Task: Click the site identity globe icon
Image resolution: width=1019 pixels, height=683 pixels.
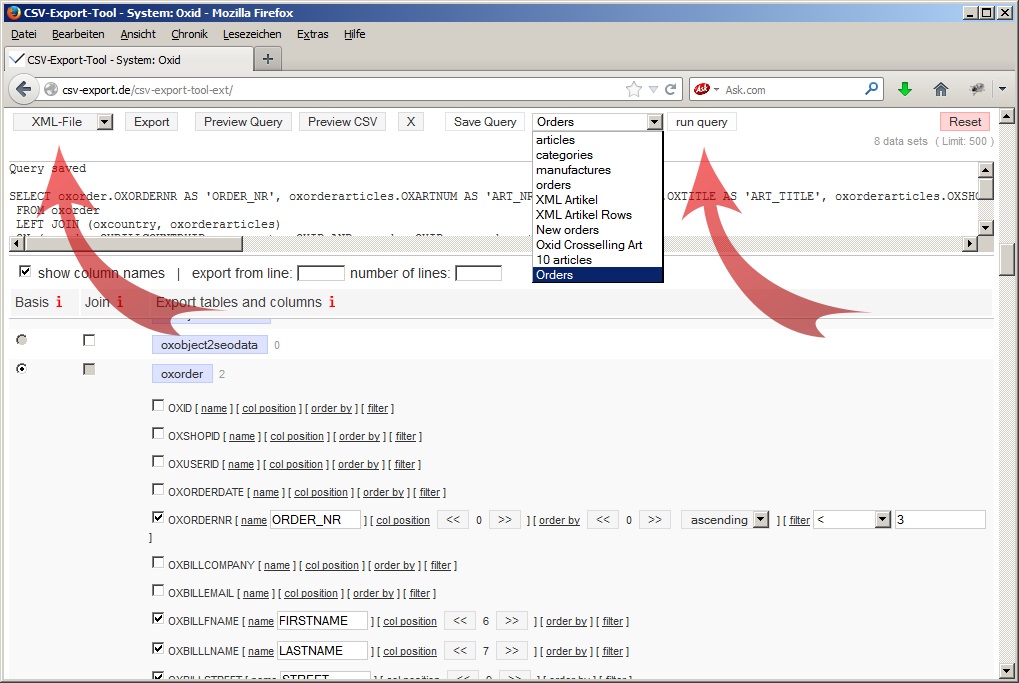Action: (51, 90)
